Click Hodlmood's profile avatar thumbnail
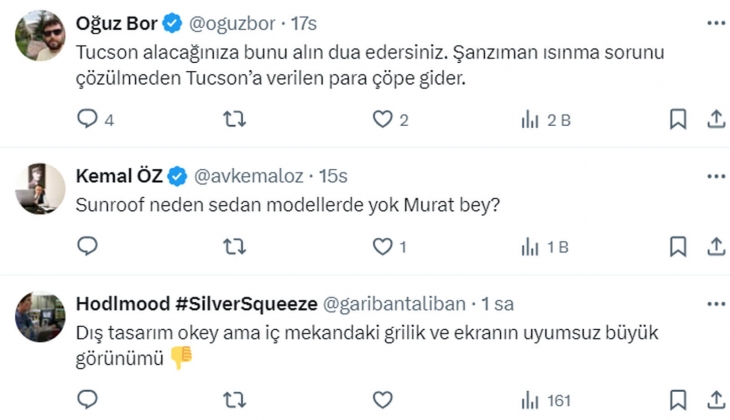Image resolution: width=730 pixels, height=420 pixels. pos(40,320)
